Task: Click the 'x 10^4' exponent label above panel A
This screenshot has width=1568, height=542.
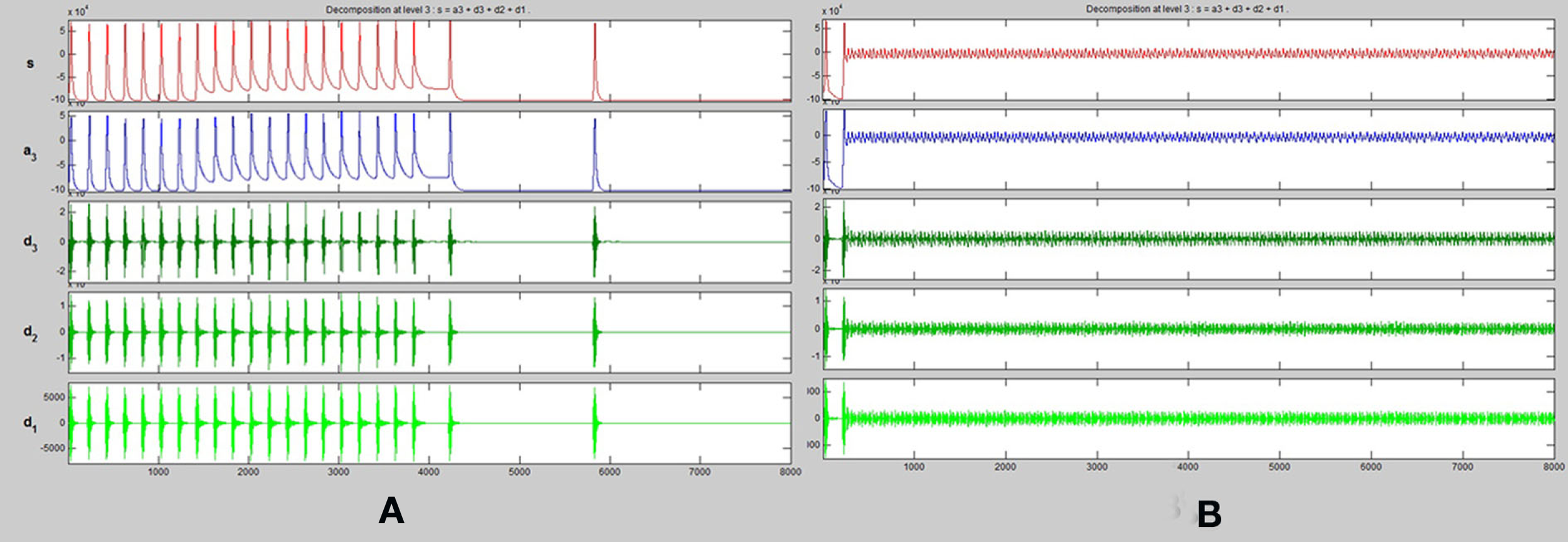Action: pos(78,11)
